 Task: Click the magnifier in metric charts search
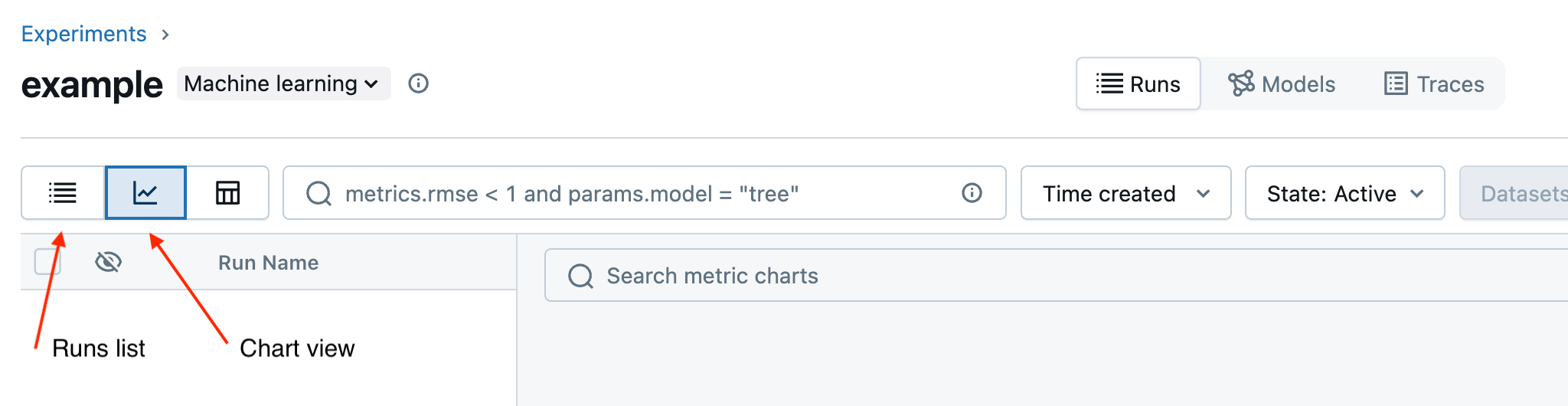[580, 276]
